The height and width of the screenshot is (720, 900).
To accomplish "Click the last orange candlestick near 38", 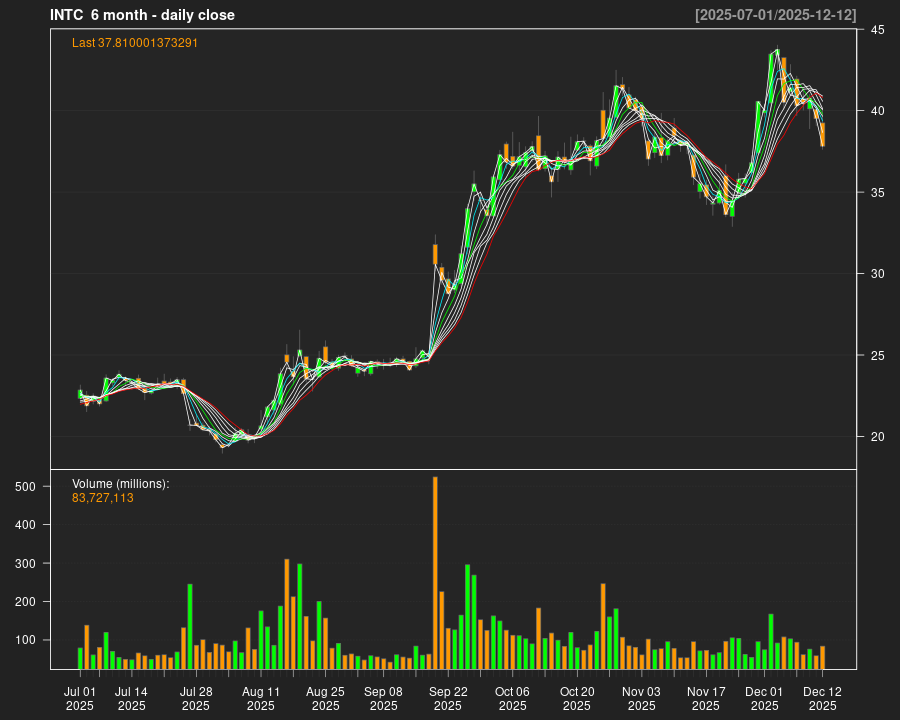I will (822, 135).
